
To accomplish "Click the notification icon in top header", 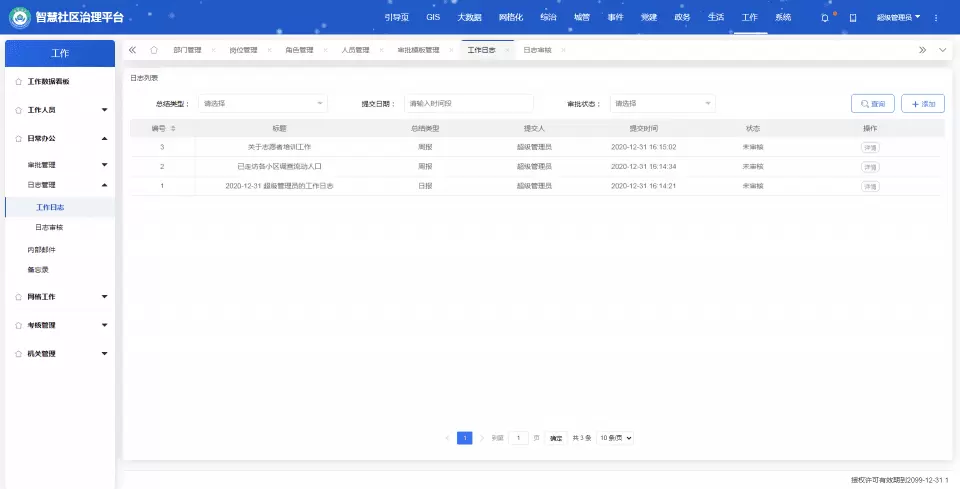I will 824,18.
